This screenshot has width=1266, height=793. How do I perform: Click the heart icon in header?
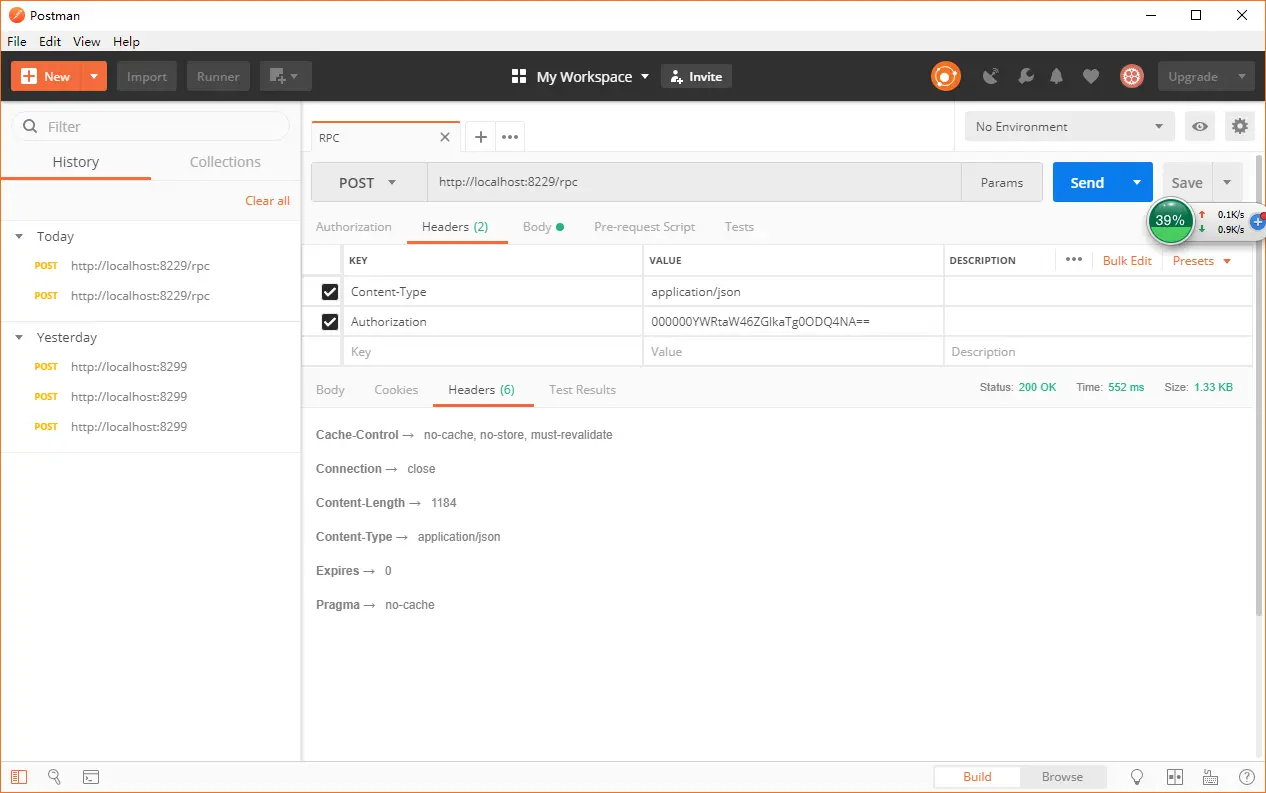click(x=1091, y=76)
